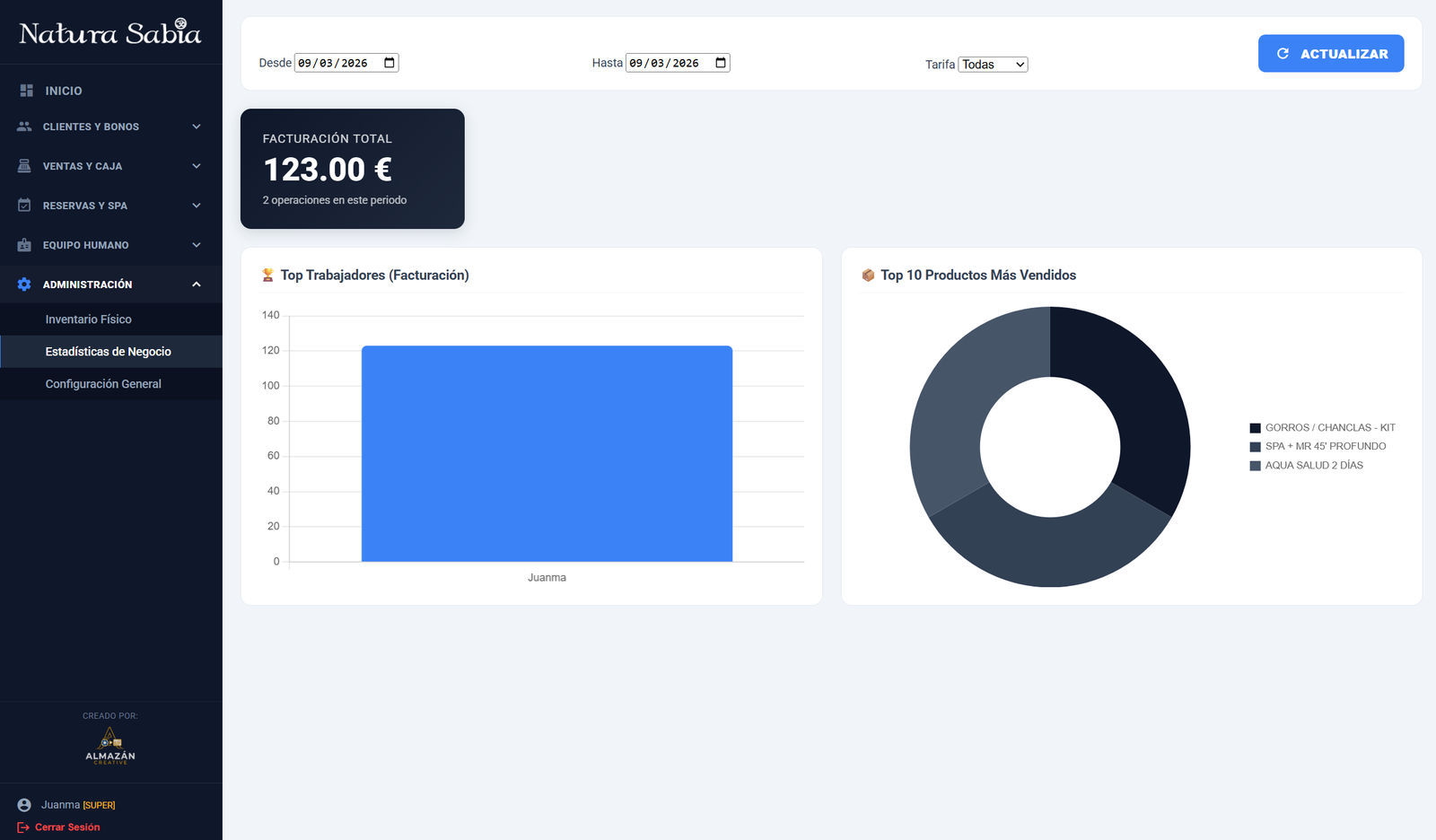Click the Equipo Humano badge icon
The width and height of the screenshot is (1436, 840).
(24, 245)
